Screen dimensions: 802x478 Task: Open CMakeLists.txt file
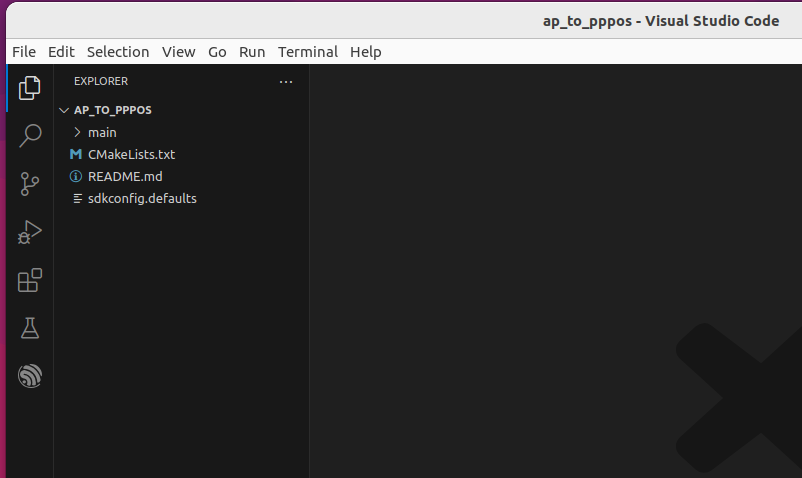[131, 154]
